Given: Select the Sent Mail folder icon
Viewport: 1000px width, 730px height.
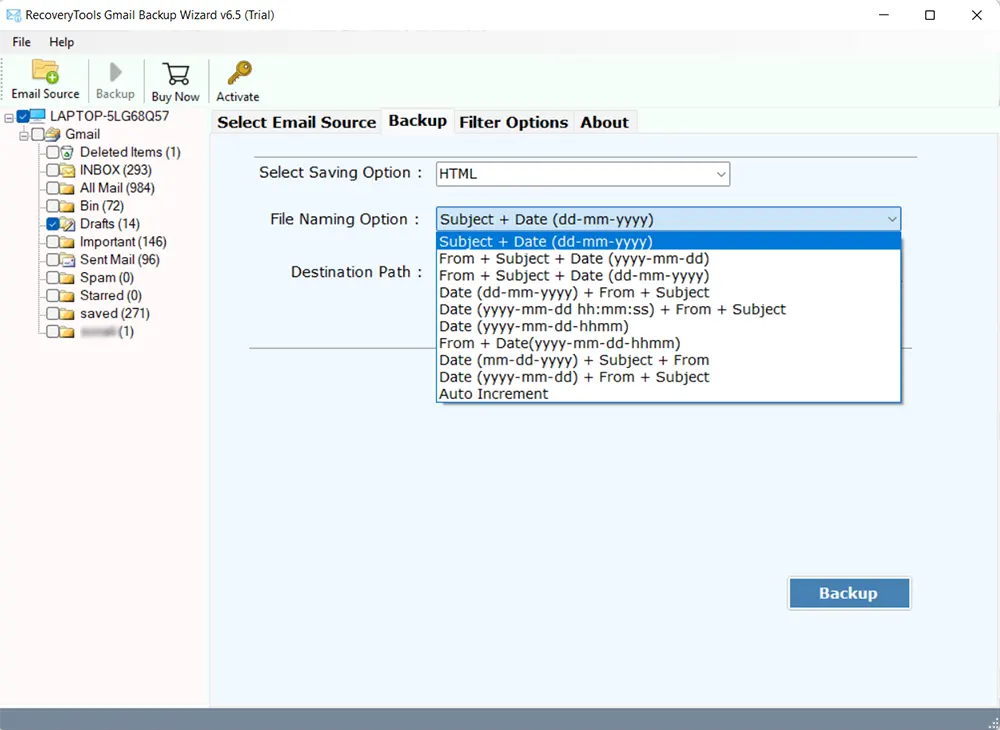Looking at the screenshot, I should 67,260.
